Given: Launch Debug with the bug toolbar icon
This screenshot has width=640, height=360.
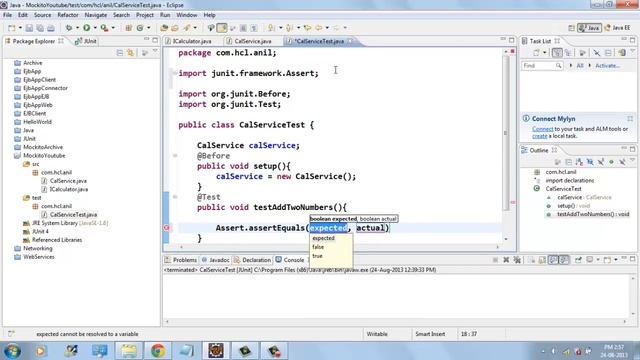Looking at the screenshot, I should pos(69,28).
